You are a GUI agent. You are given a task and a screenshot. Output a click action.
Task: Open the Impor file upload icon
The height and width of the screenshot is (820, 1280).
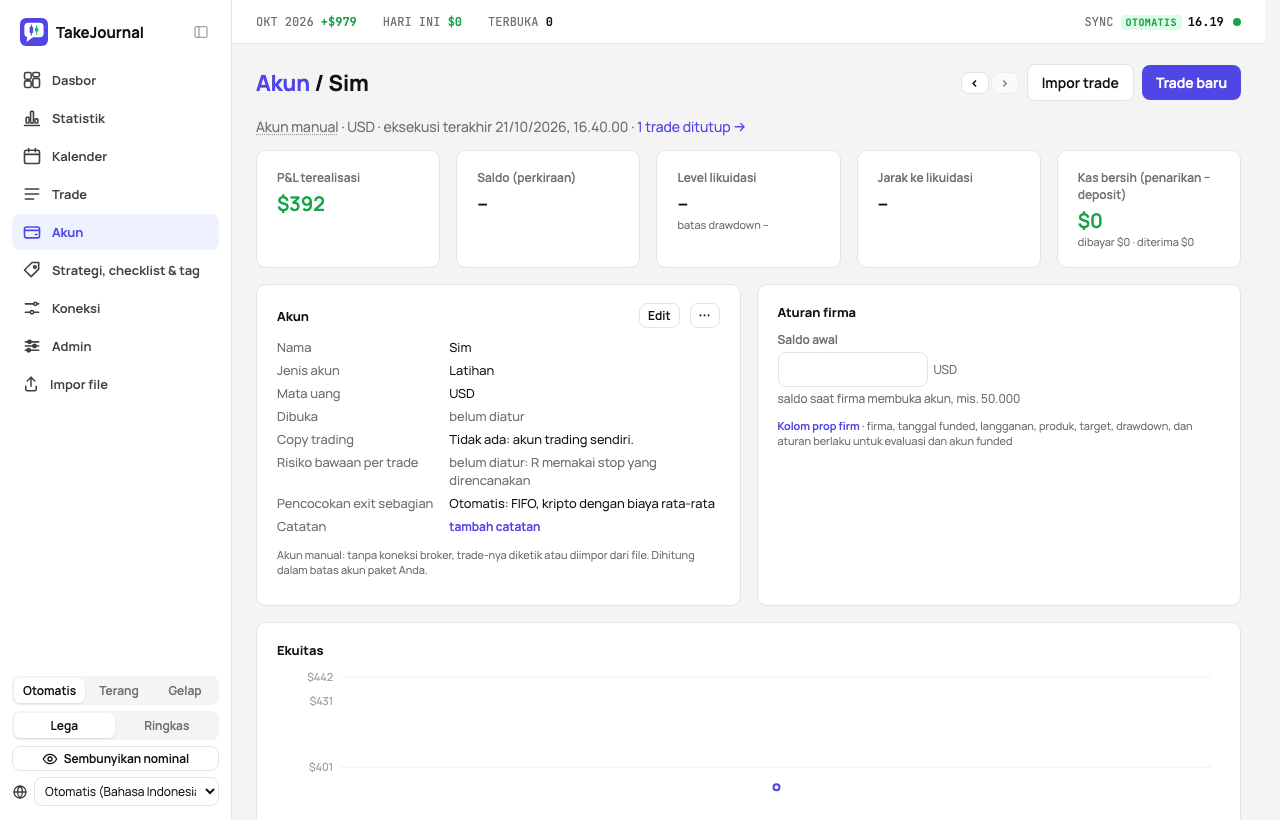tap(31, 384)
